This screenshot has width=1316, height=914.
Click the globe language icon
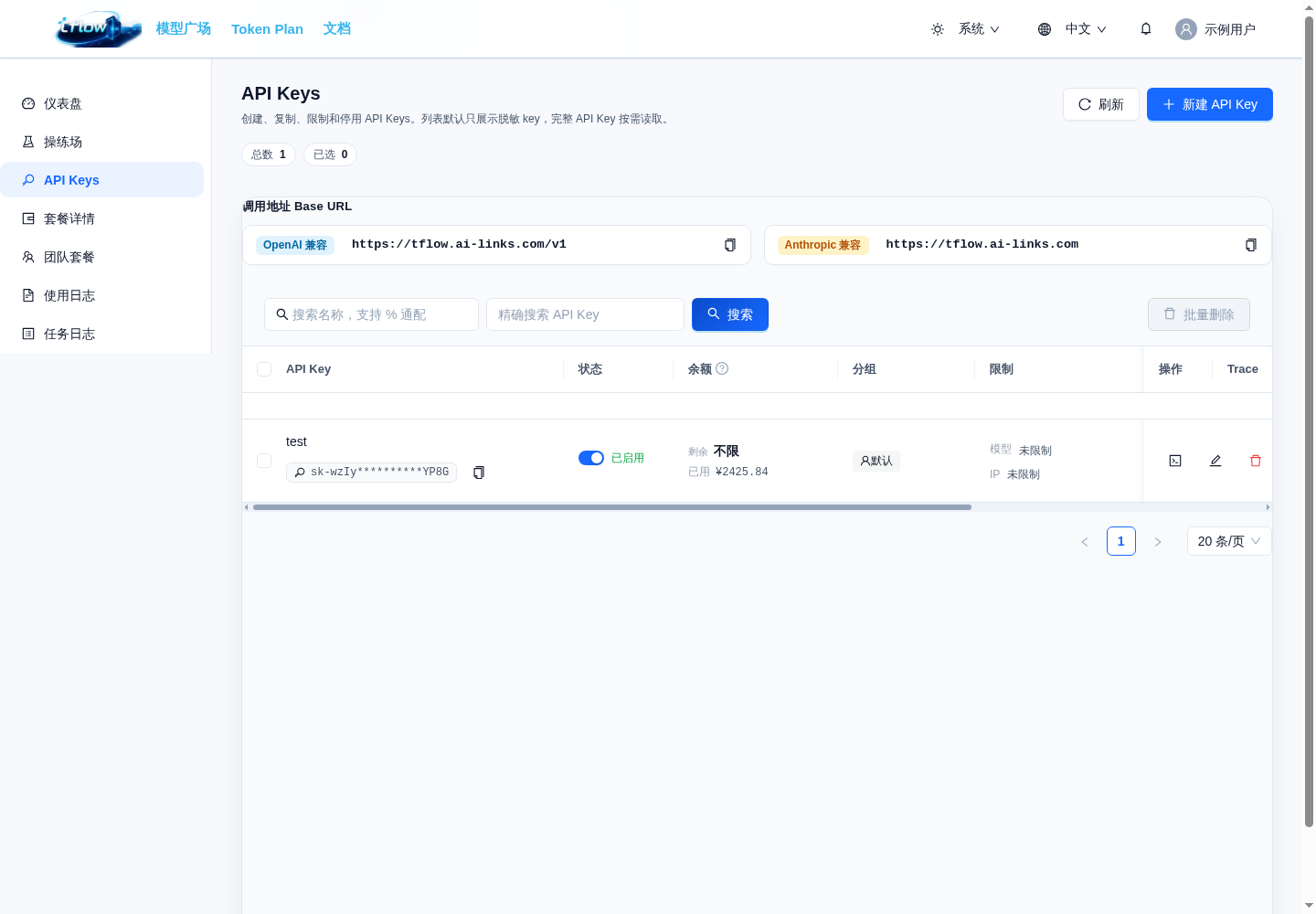point(1045,29)
